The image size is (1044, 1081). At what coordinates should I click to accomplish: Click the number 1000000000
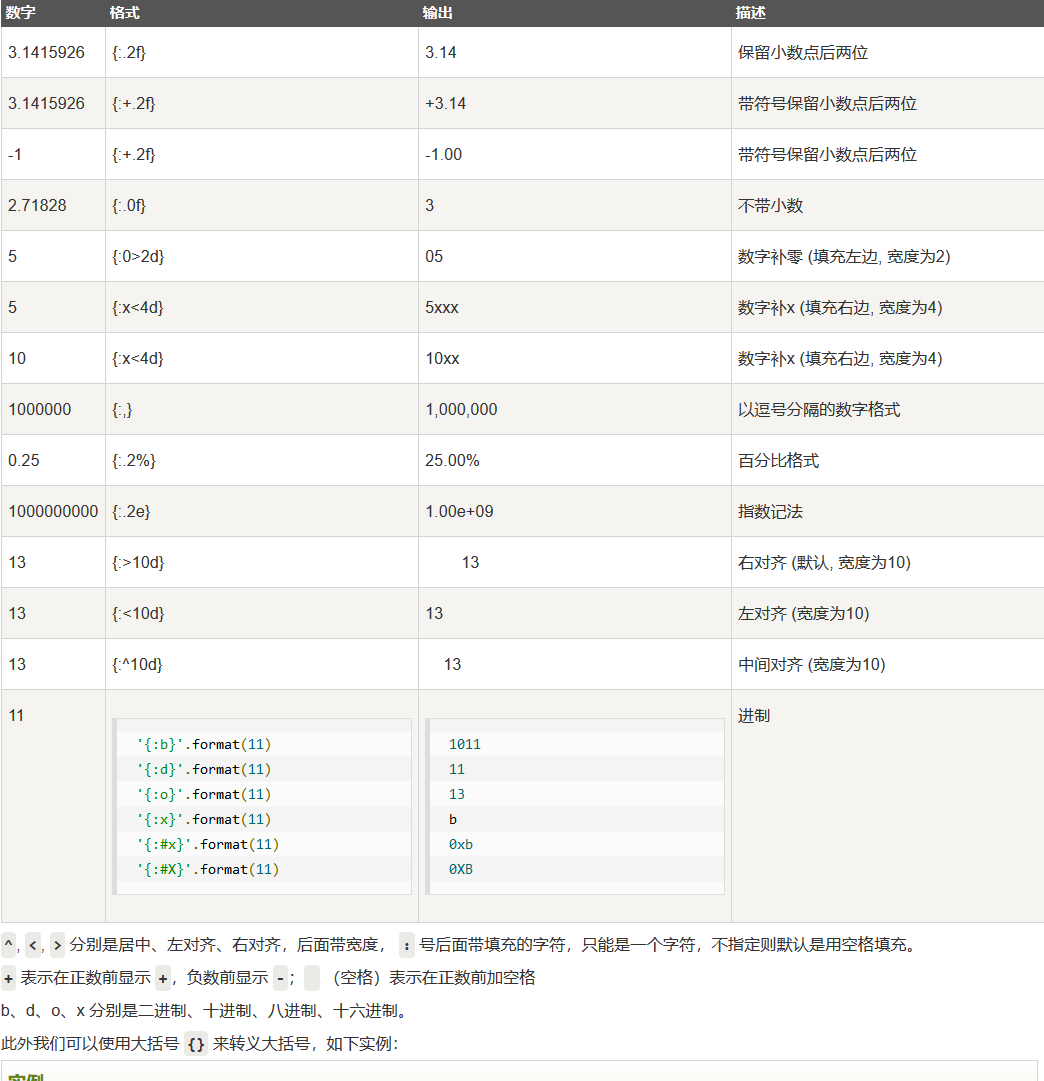click(53, 512)
